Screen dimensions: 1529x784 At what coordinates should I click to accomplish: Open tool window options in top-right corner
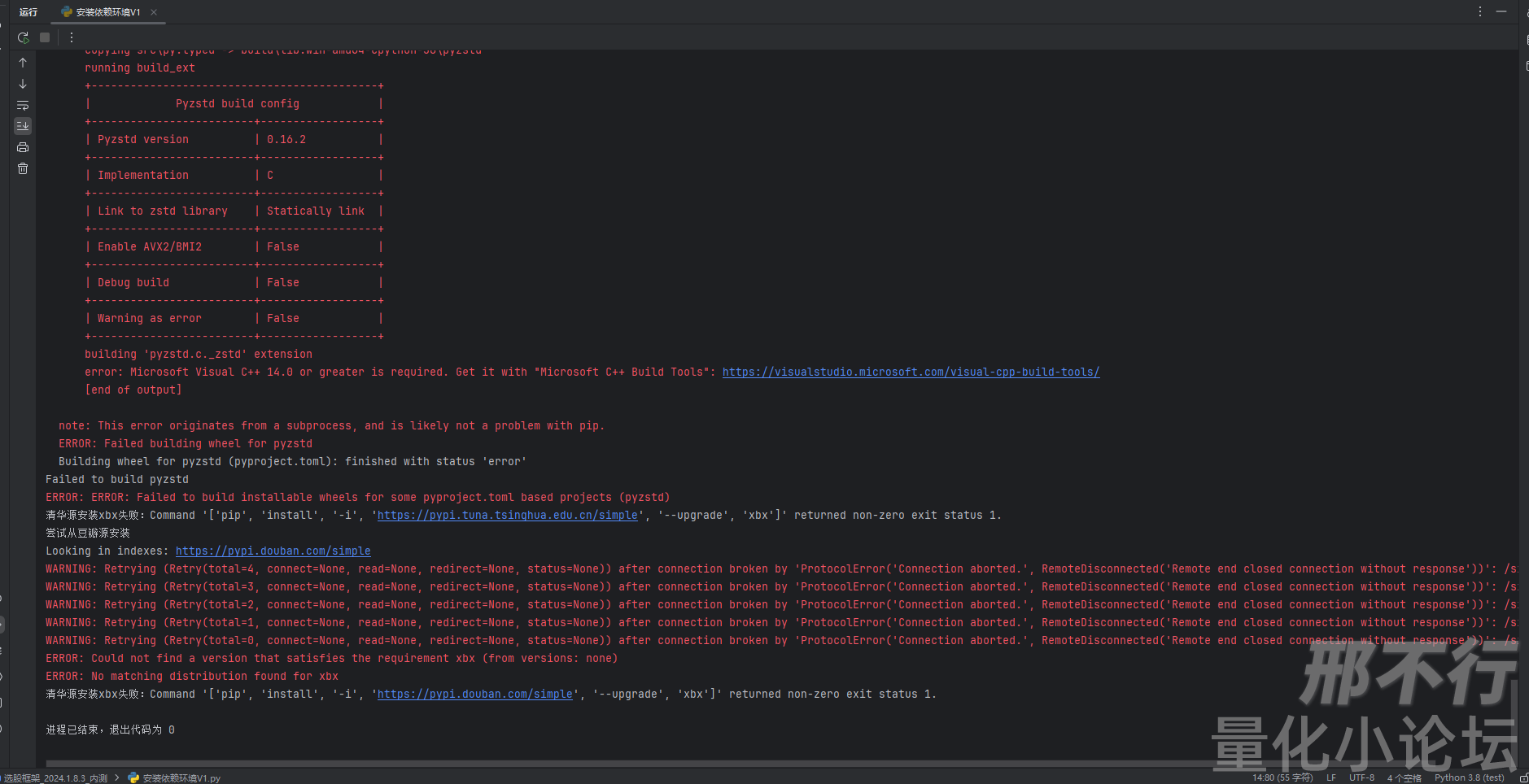coord(1479,11)
